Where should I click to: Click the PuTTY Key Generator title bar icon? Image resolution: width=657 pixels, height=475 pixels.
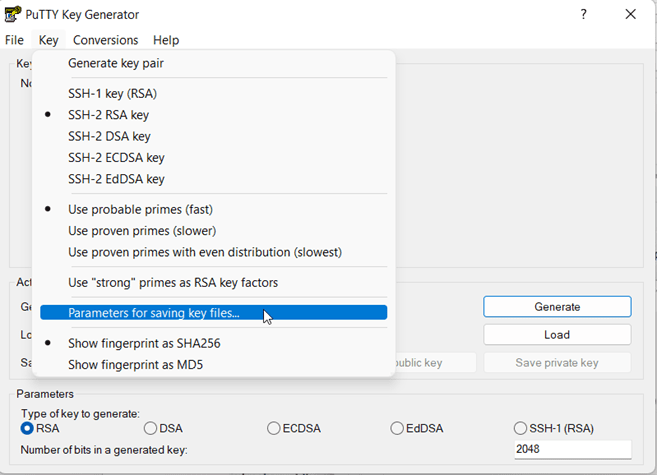(14, 15)
